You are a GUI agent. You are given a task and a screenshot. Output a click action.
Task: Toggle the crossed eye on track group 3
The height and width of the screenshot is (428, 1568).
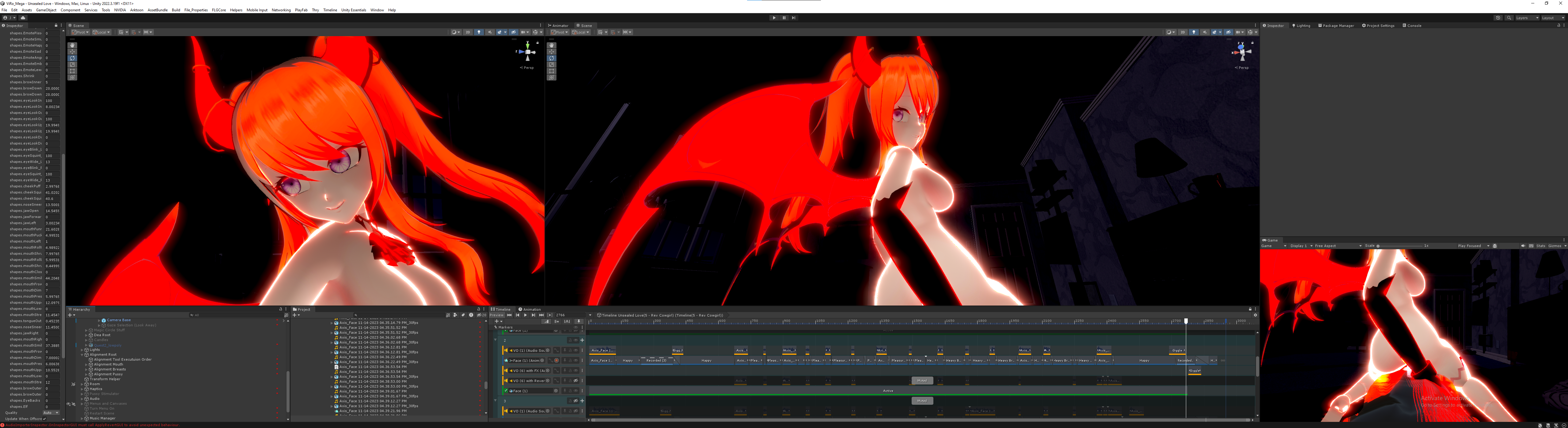pos(576,401)
